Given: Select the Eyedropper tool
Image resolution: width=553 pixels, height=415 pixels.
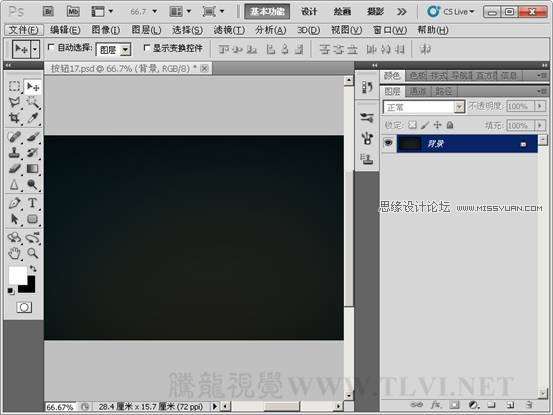Looking at the screenshot, I should tap(33, 117).
